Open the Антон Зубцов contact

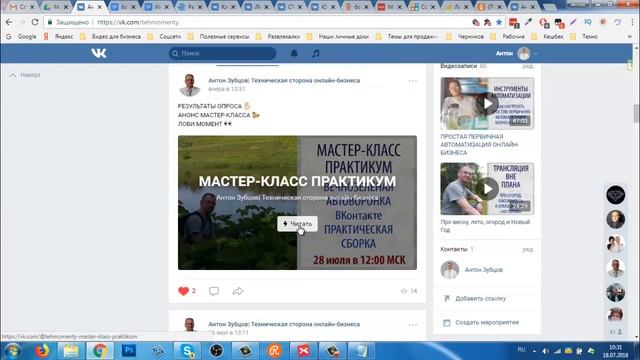pos(484,270)
